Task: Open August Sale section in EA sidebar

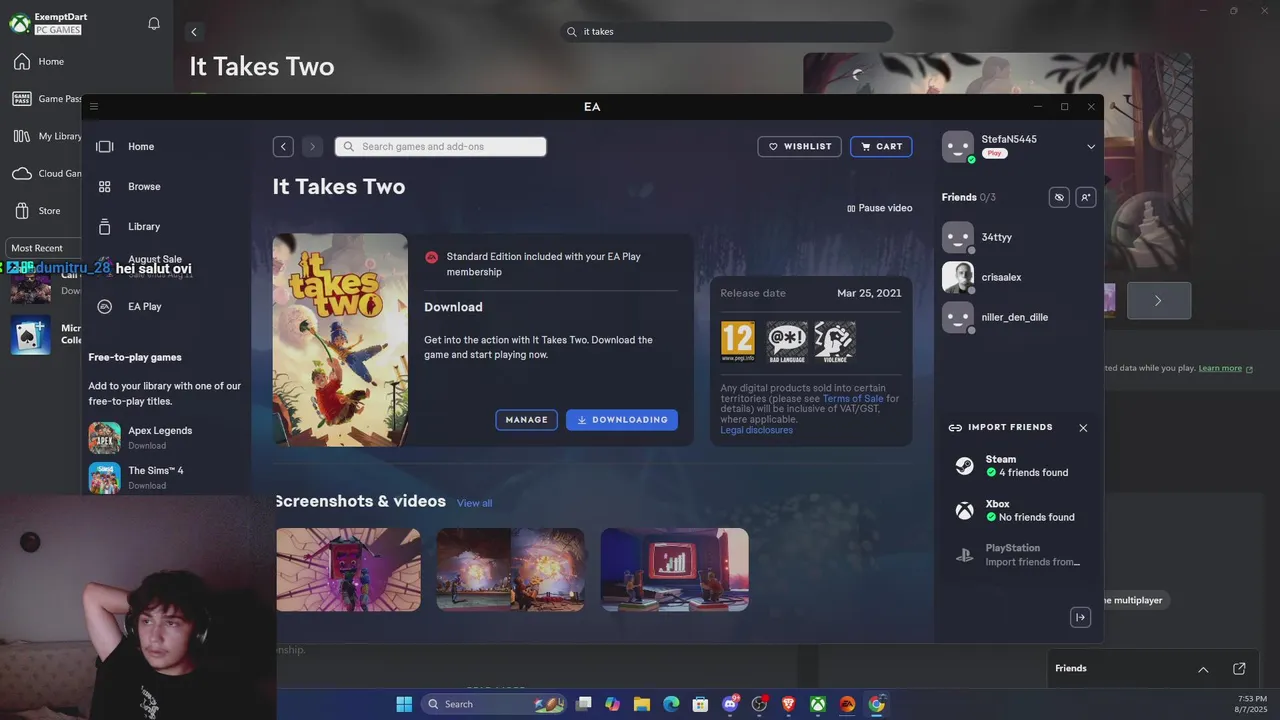Action: click(x=155, y=259)
